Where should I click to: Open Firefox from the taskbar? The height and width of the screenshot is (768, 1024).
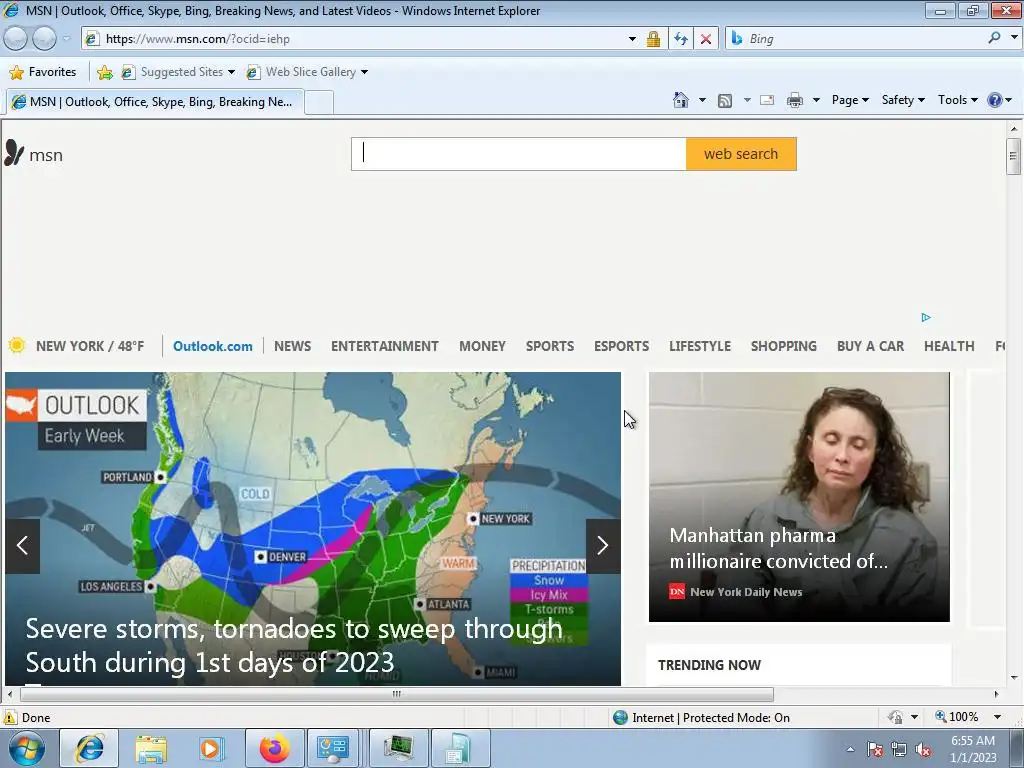click(274, 748)
